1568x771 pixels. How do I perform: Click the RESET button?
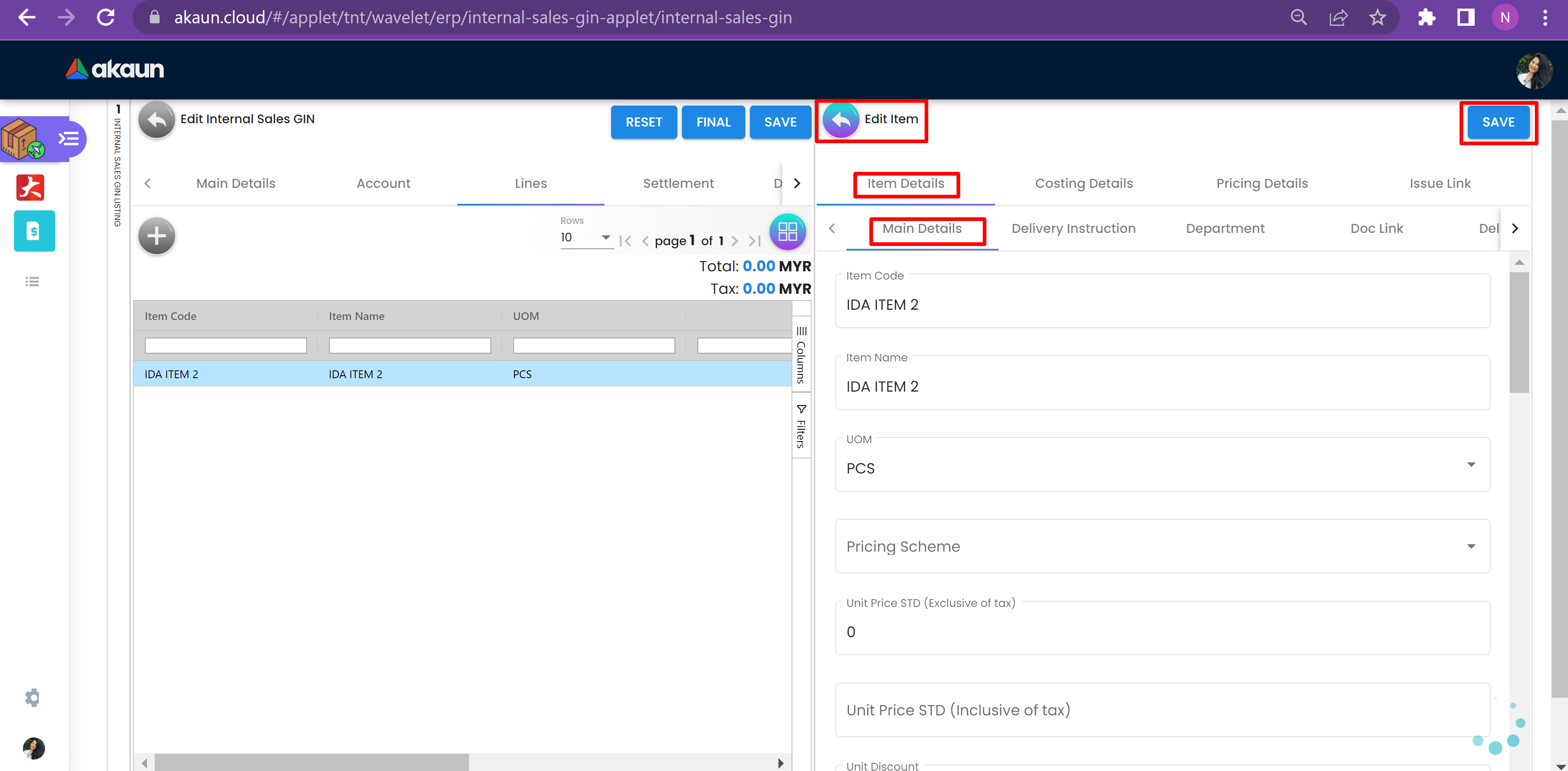tap(643, 122)
